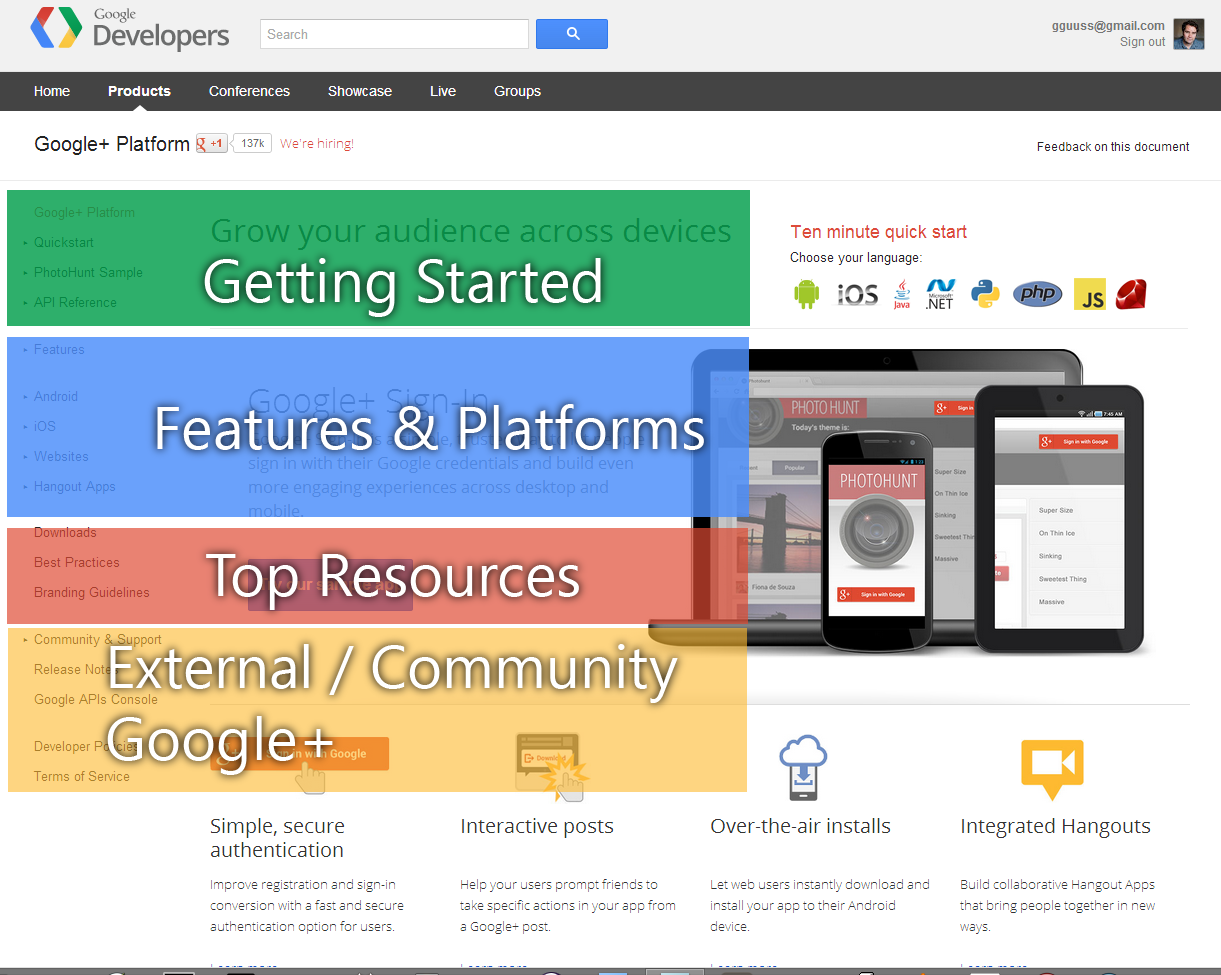Screen dimensions: 1221x975
Task: Go to the Home nav item
Action: (x=52, y=91)
